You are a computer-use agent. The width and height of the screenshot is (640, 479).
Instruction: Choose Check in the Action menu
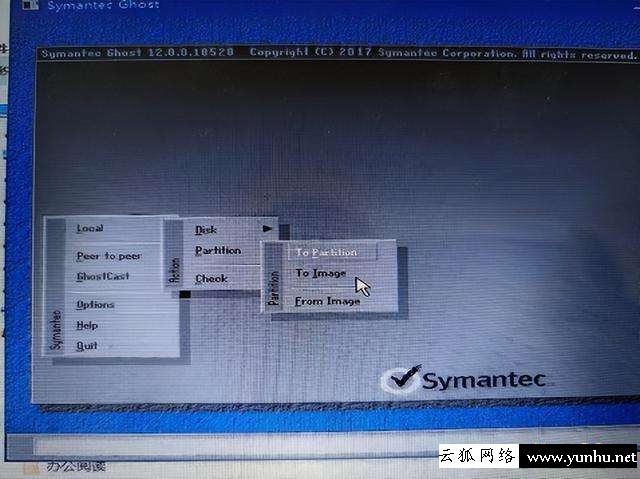click(x=211, y=279)
